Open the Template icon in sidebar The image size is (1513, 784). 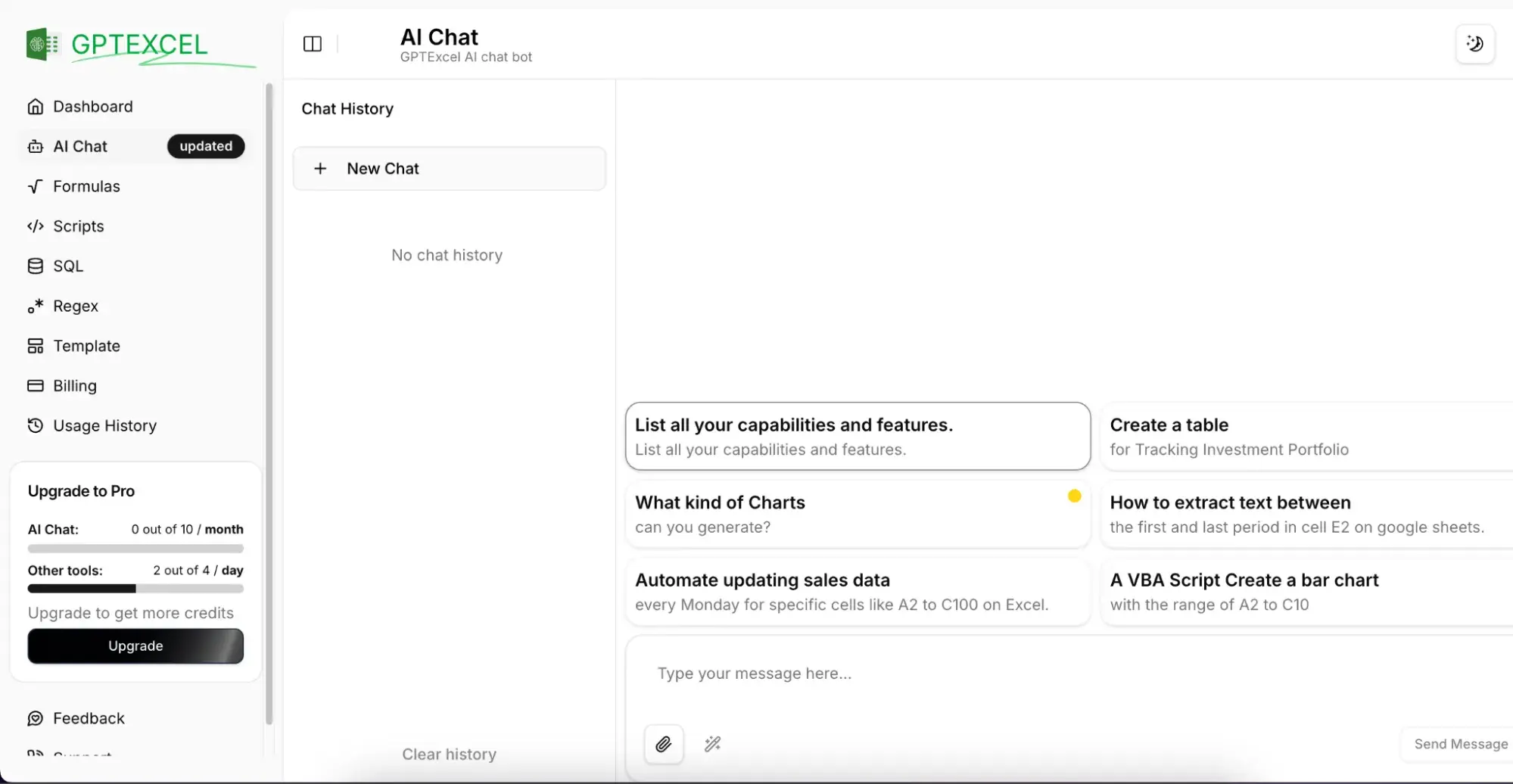pyautogui.click(x=35, y=346)
